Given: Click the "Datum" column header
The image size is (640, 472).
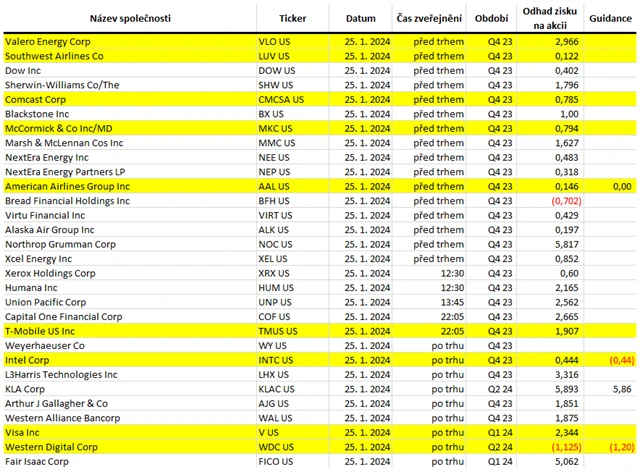Looking at the screenshot, I should (360, 19).
